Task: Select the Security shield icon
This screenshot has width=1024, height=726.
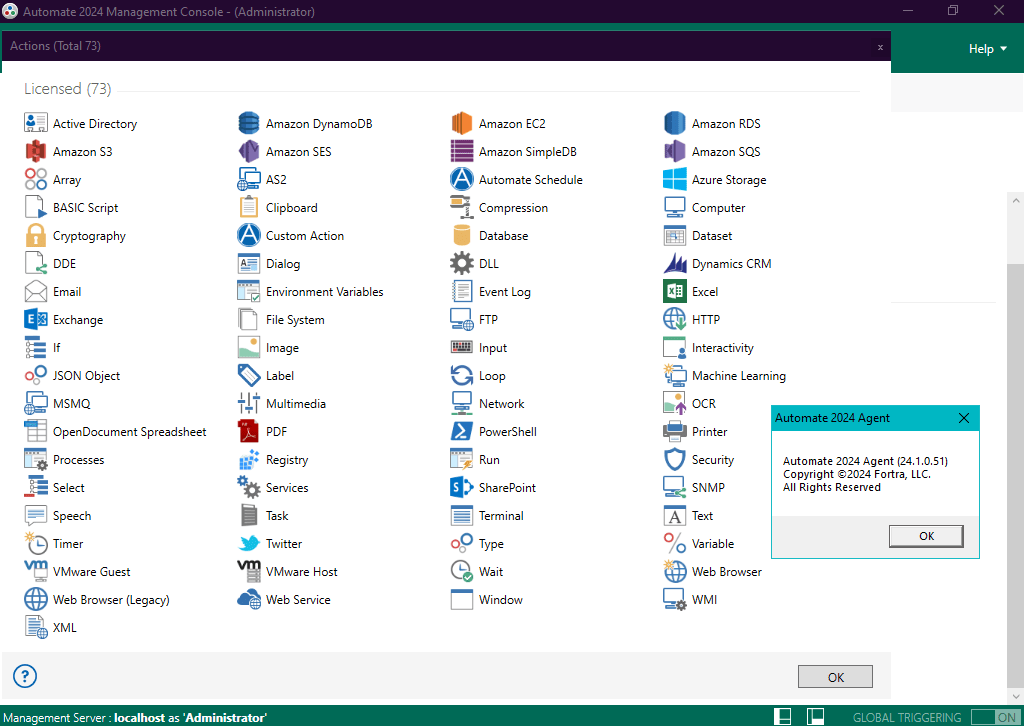Action: (675, 459)
